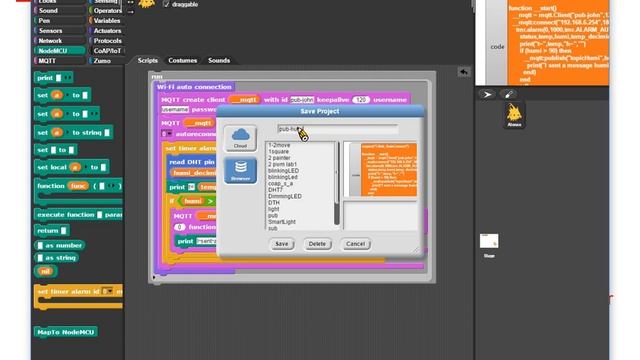640x360 pixels.
Task: Open the MQTT block category
Action: 60,61
